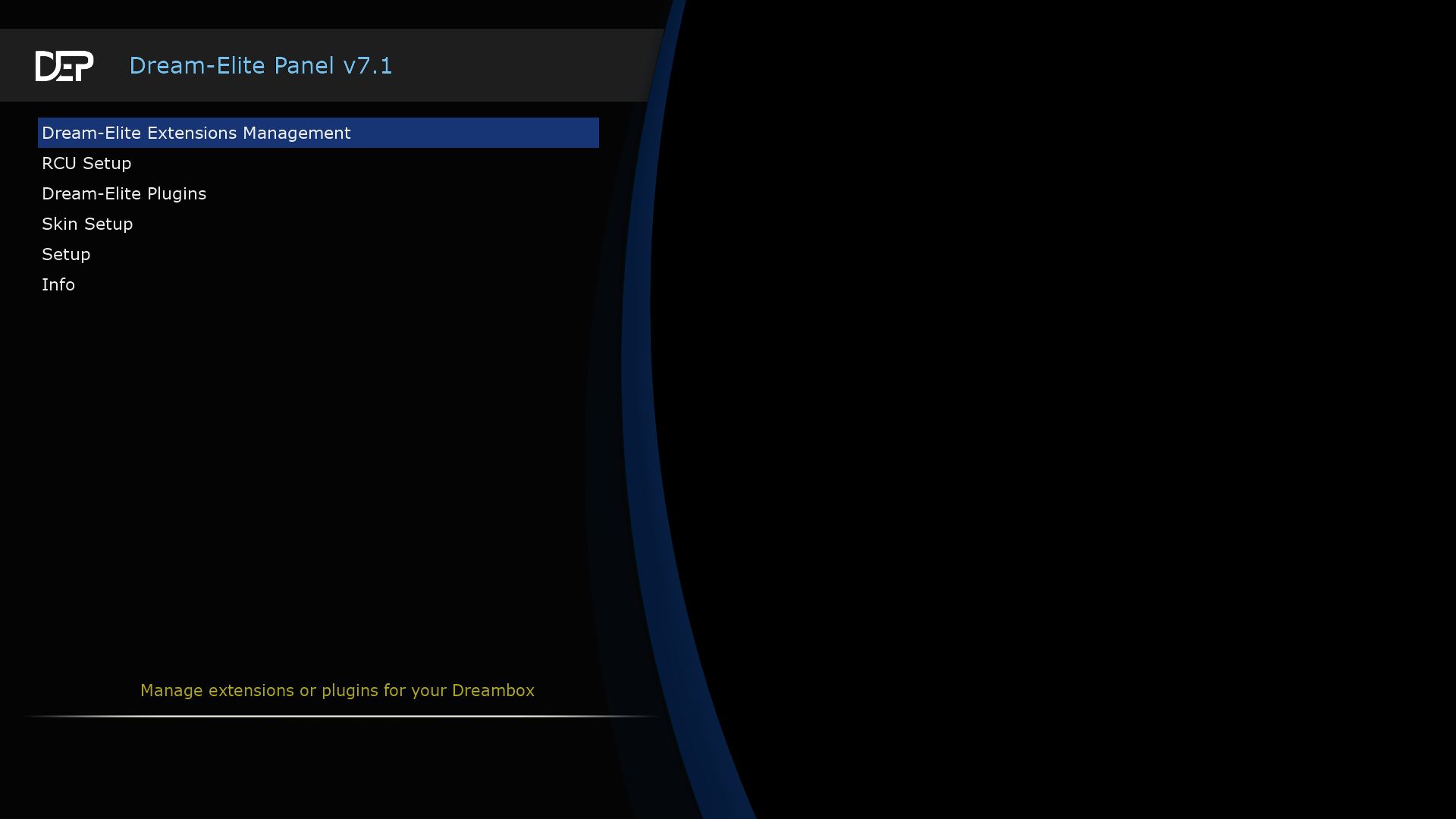
Task: Click the word Dreambox in the description
Action: click(493, 690)
